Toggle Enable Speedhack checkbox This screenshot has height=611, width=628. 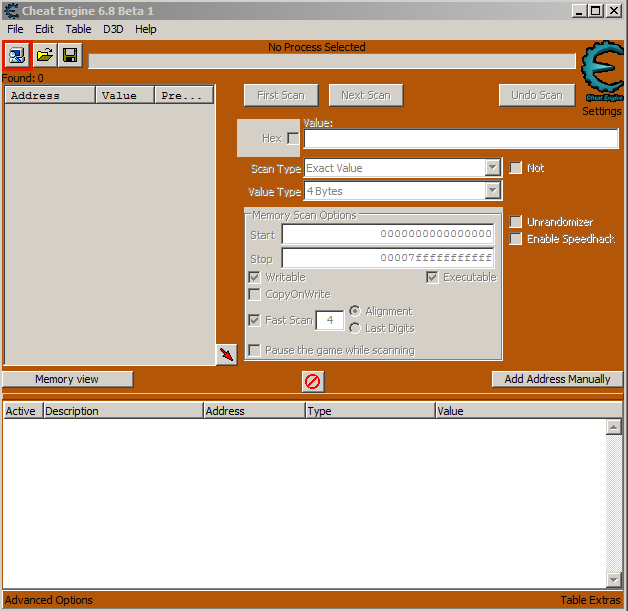tap(515, 239)
